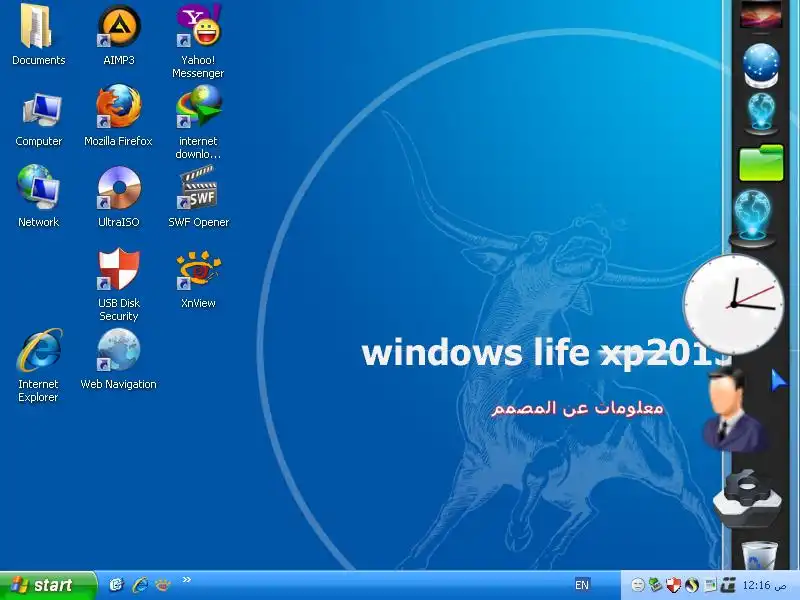Click the dark tray icon next to the clock
Screen dimensions: 800x600
(x=728, y=585)
